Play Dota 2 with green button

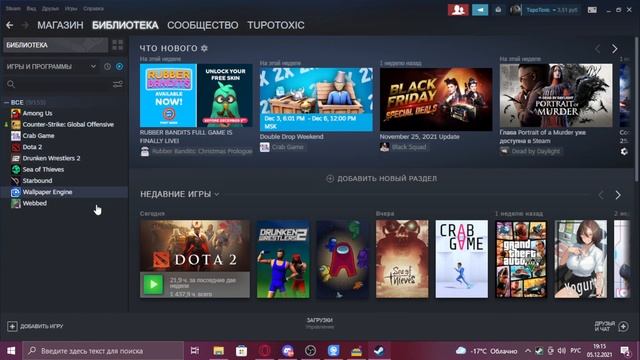153,284
